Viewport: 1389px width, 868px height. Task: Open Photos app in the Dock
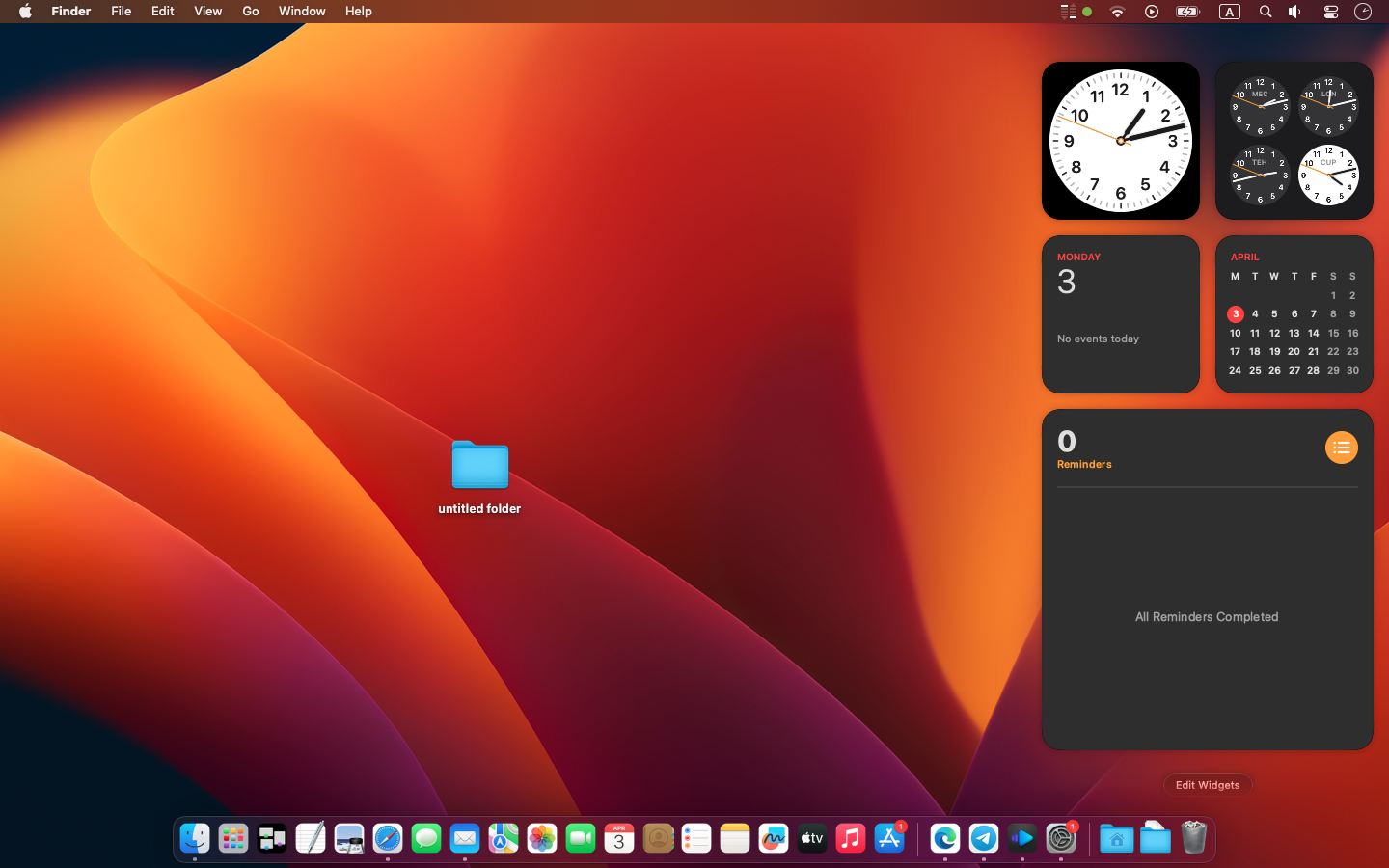[542, 838]
